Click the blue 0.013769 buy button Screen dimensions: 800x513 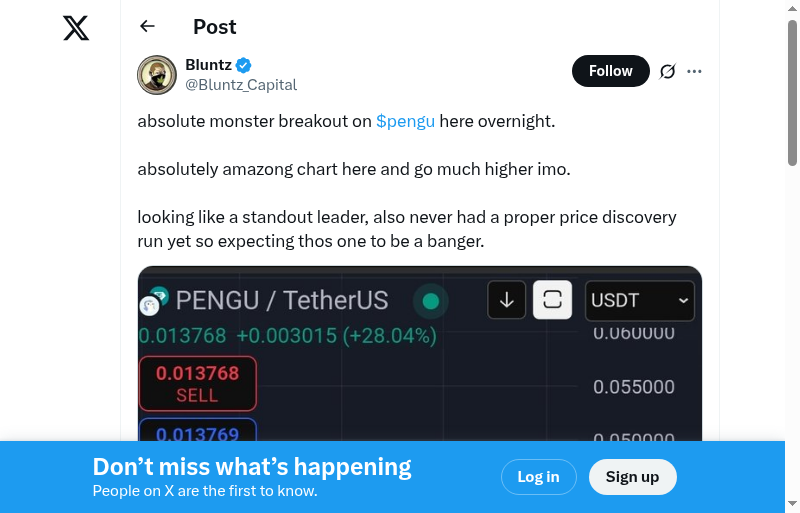[197, 432]
